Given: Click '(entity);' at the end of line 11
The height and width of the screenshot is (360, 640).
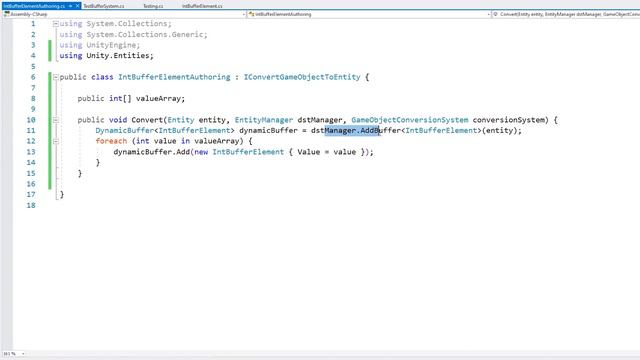Looking at the screenshot, I should (x=502, y=131).
